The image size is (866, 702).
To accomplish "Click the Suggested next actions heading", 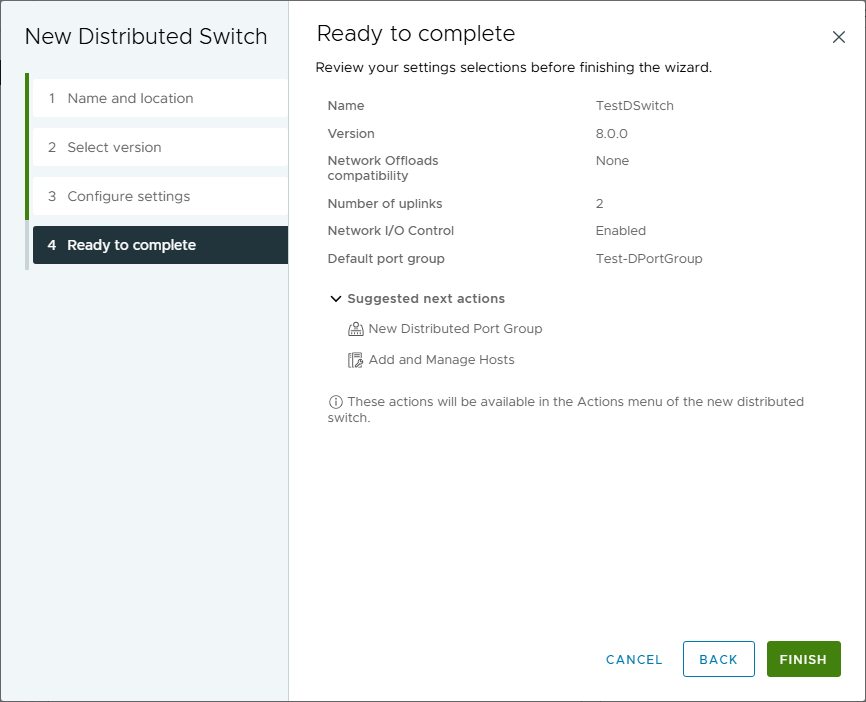I will point(426,299).
